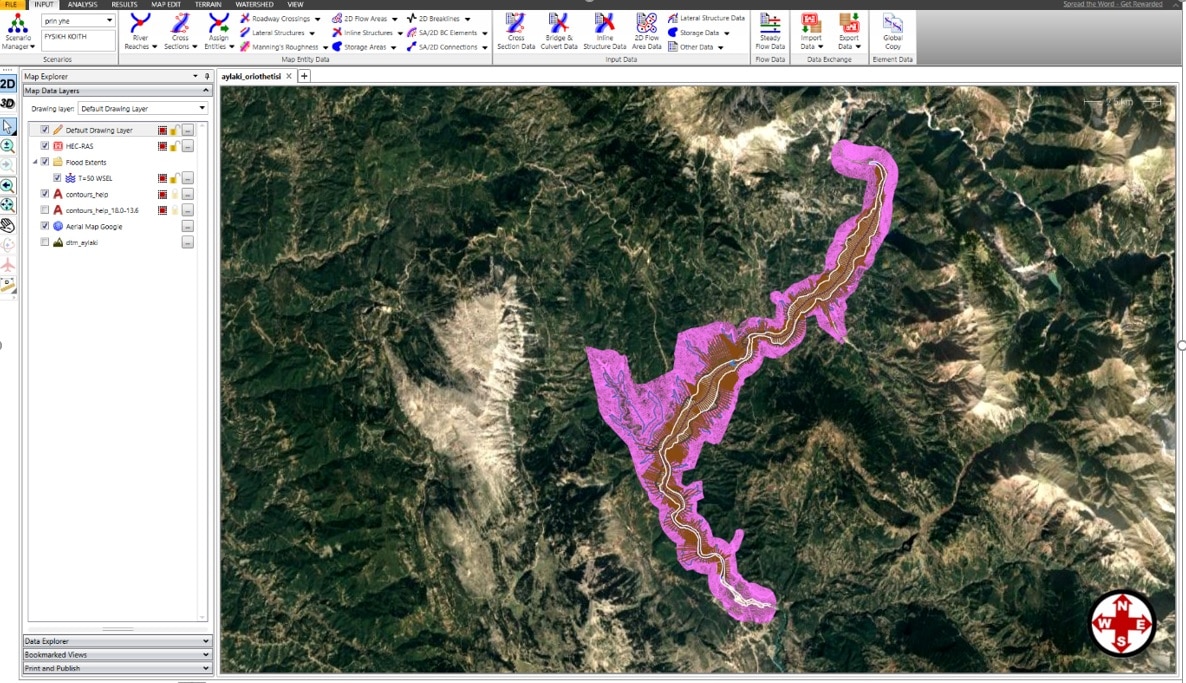Image resolution: width=1186 pixels, height=683 pixels.
Task: Unlock icon for HEC-RAS layer
Action: [175, 146]
